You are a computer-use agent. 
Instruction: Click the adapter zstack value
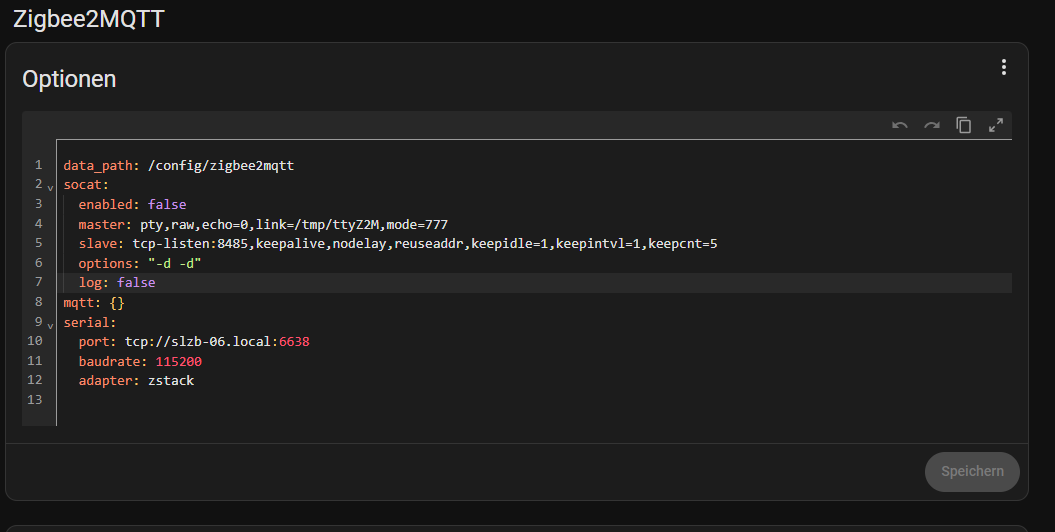click(x=171, y=381)
